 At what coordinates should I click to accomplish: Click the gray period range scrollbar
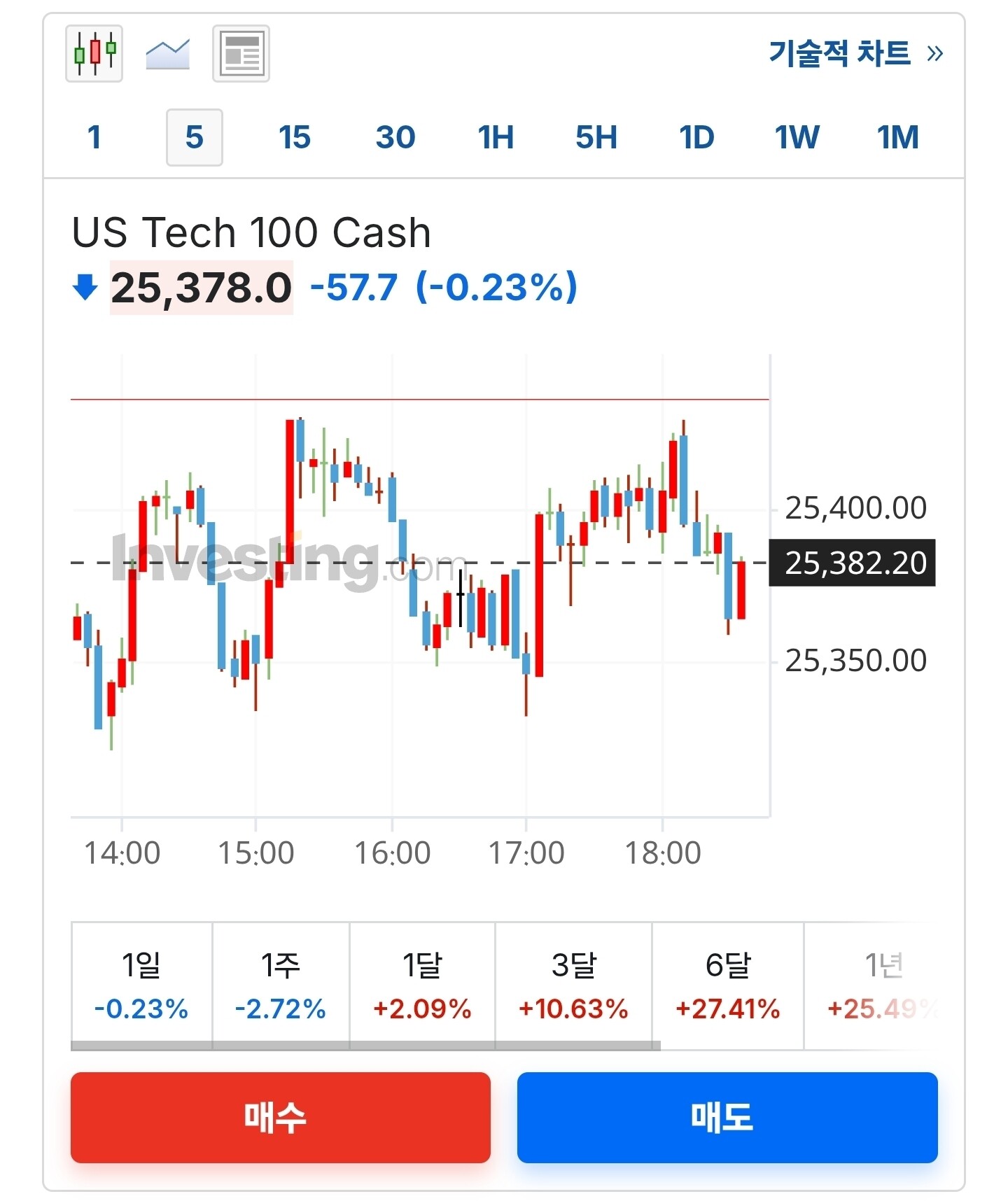[x=365, y=1046]
